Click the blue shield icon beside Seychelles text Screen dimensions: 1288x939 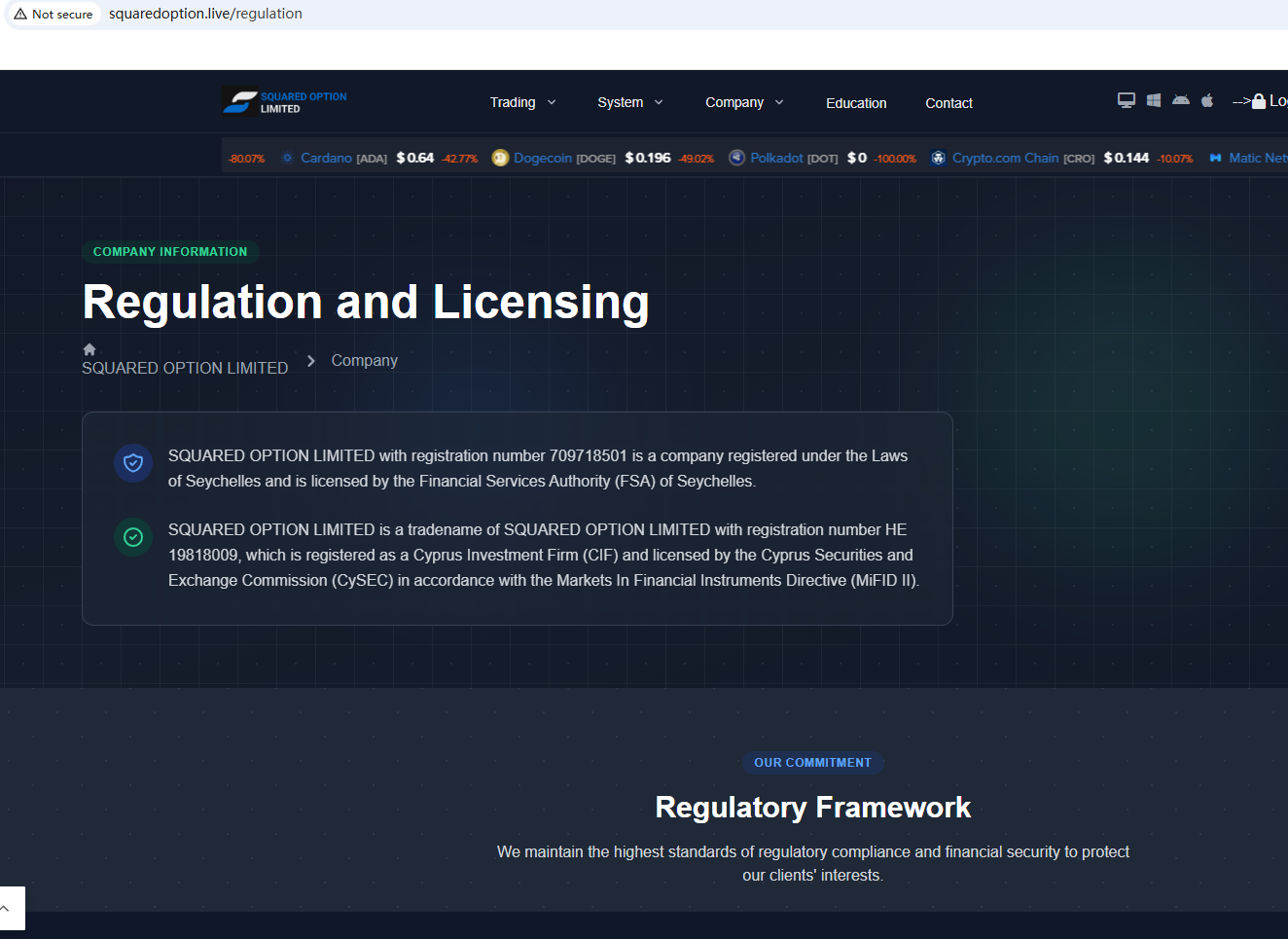(x=133, y=463)
